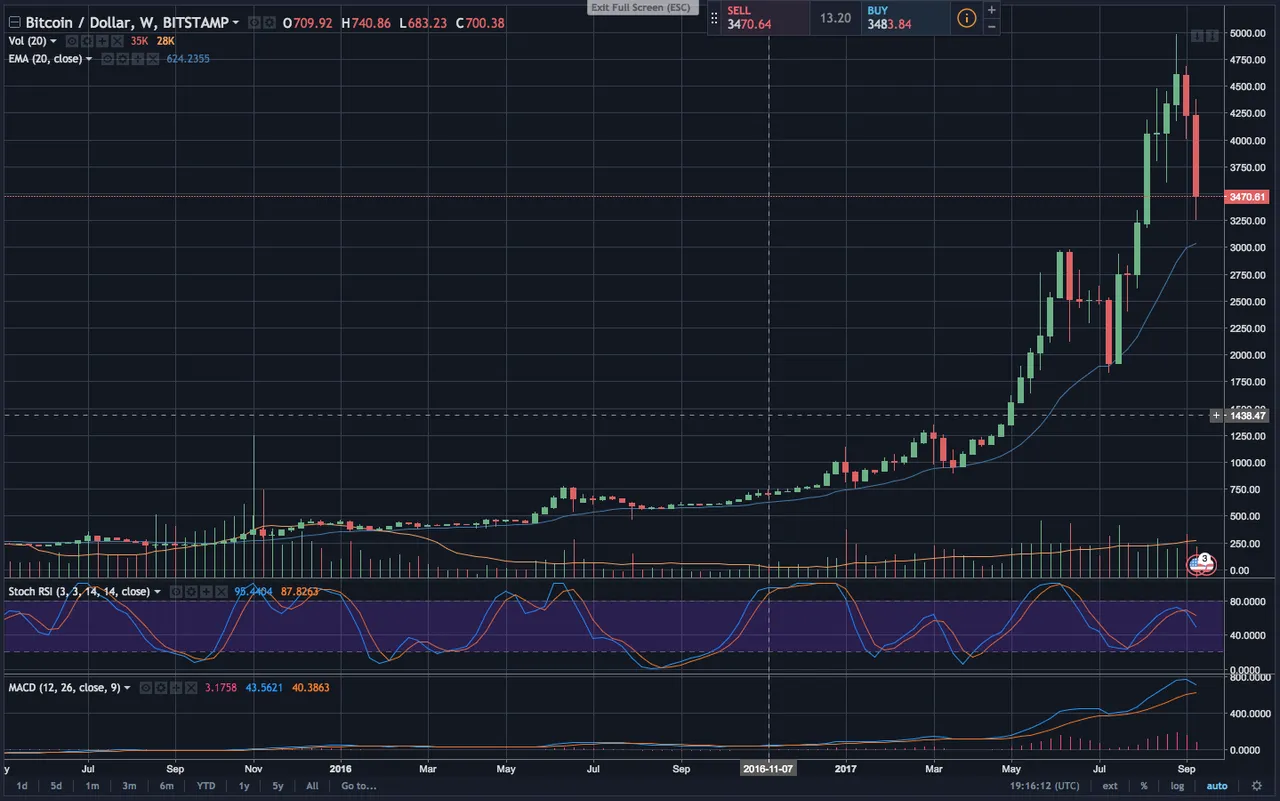Remove the Vol (20) indicator with X
The height and width of the screenshot is (801, 1280).
coord(117,41)
